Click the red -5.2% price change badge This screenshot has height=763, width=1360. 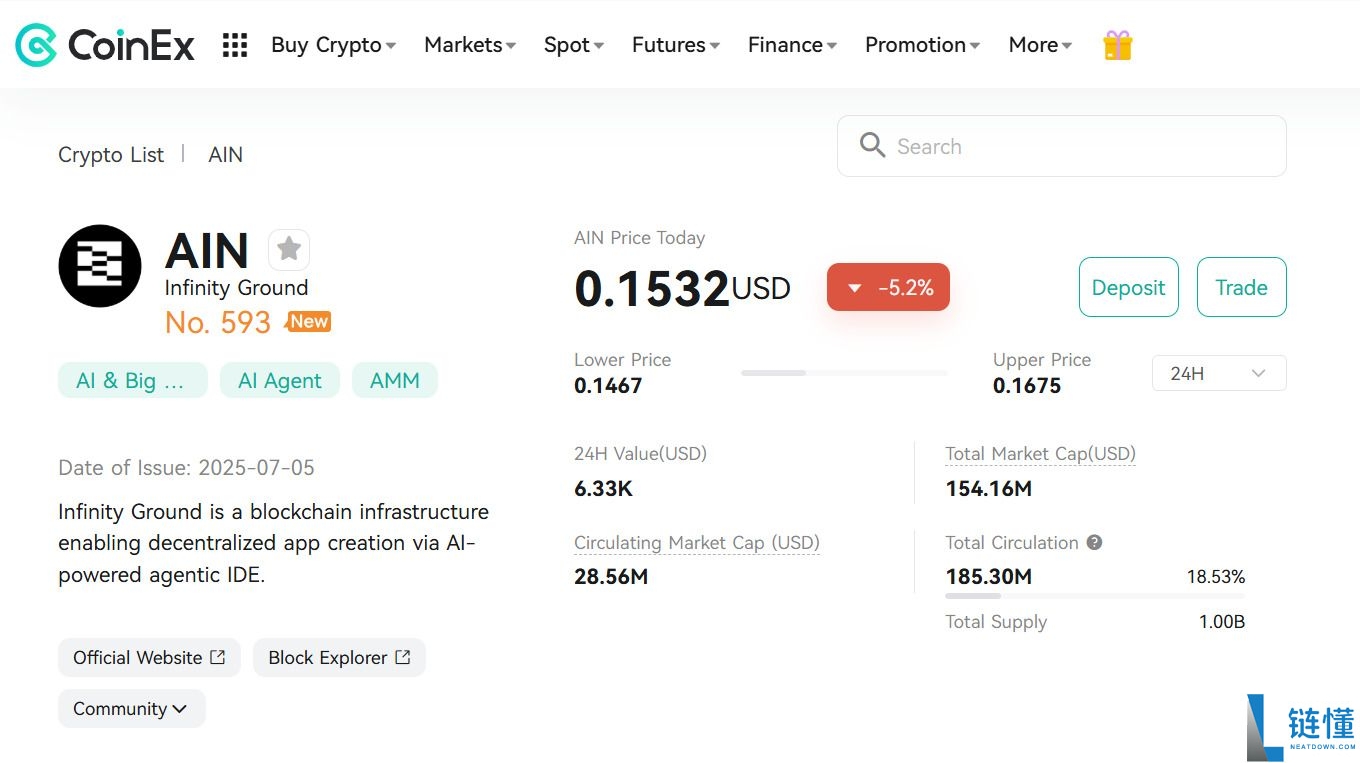[888, 288]
